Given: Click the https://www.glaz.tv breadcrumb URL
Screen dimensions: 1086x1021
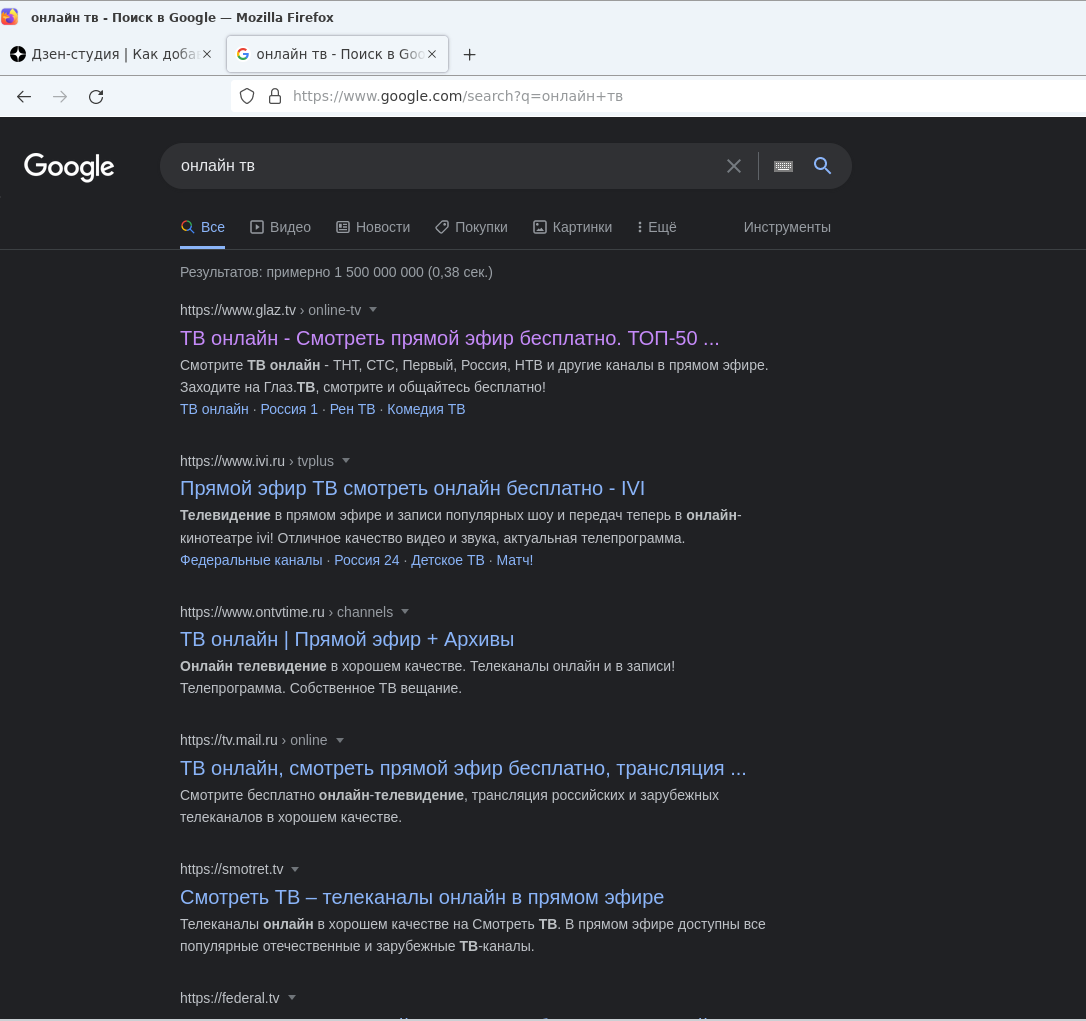Looking at the screenshot, I should tap(238, 310).
